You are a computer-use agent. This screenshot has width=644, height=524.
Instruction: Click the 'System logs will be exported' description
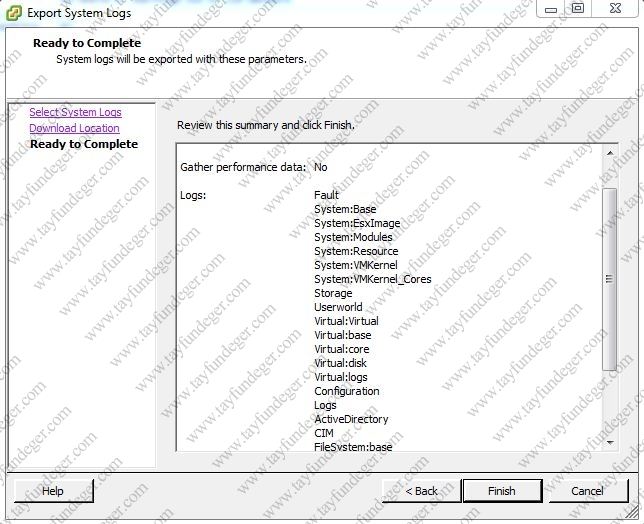click(181, 60)
